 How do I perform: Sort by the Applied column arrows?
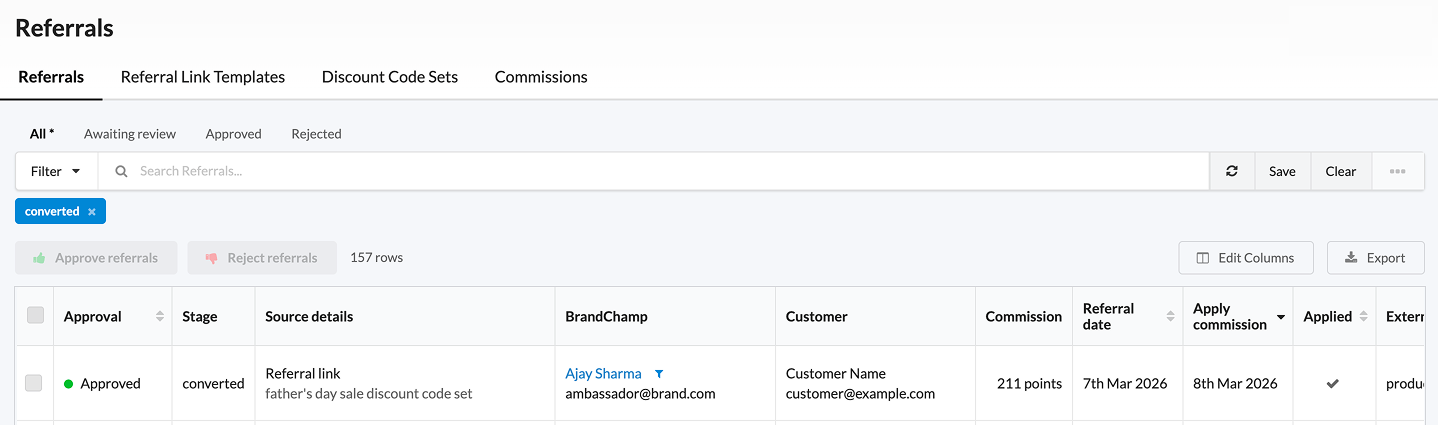tap(1362, 317)
